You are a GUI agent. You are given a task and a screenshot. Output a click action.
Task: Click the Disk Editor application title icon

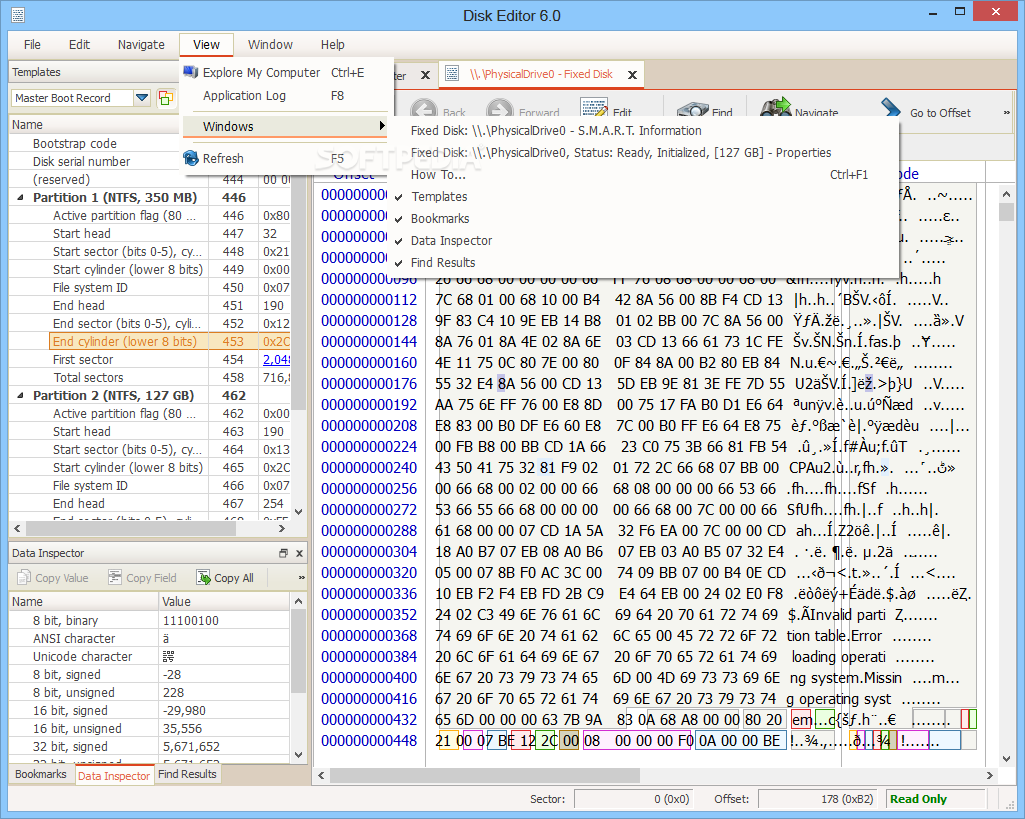click(18, 14)
